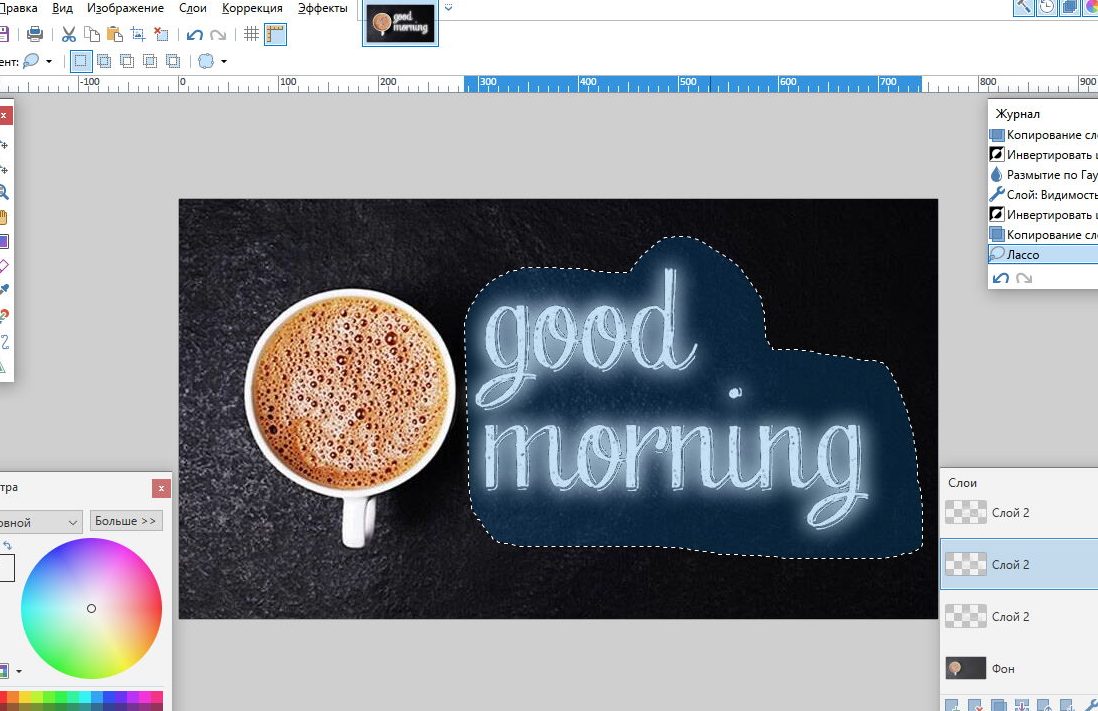The height and width of the screenshot is (711, 1098).
Task: Enable the Replace selection mode
Action: click(81, 61)
